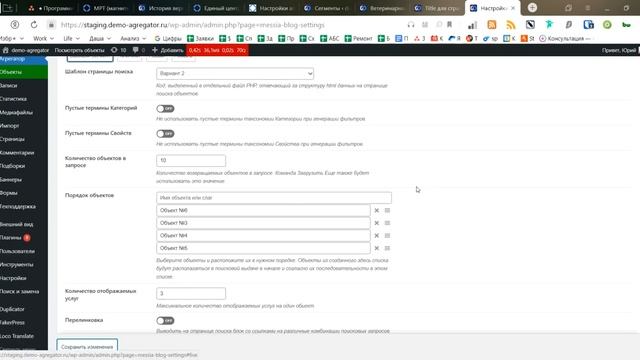Switch to the Ветеринарно browser tab
This screenshot has height=360, width=640.
[x=382, y=8]
